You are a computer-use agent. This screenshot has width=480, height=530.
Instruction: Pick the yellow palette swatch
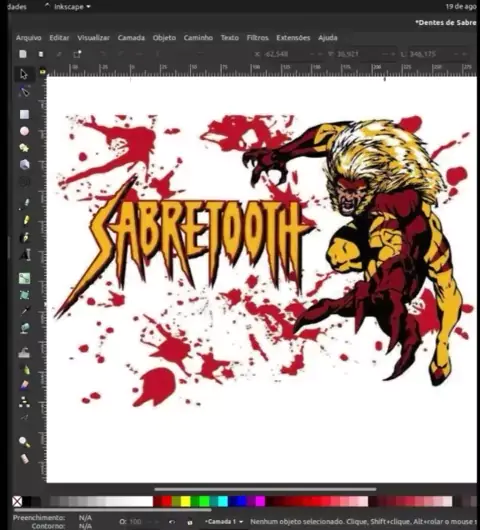click(x=185, y=501)
